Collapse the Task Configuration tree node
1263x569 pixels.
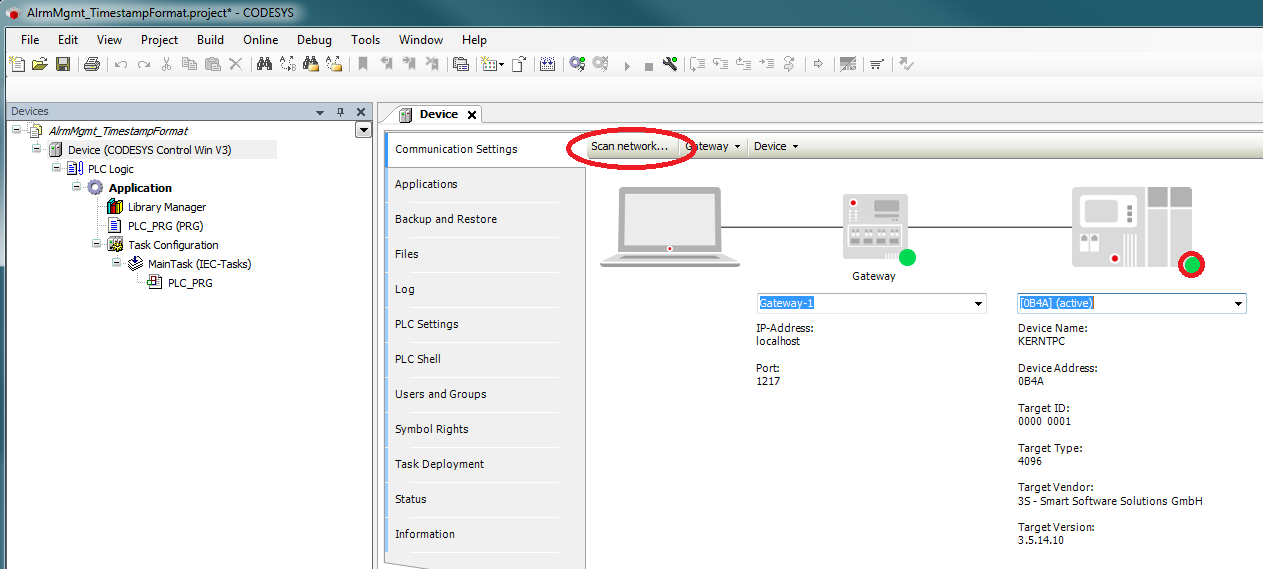(96, 244)
